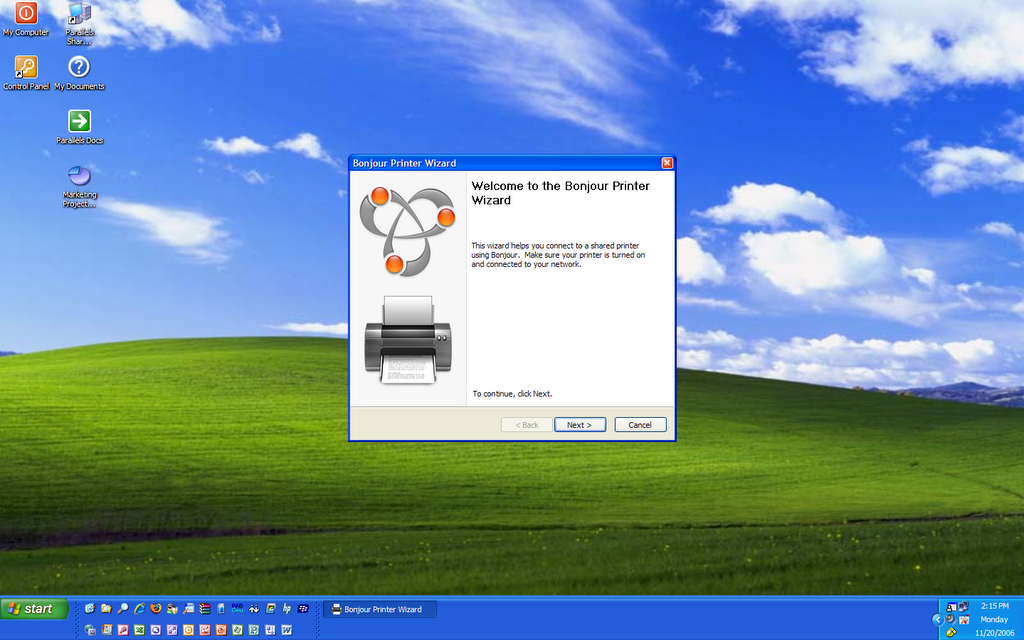Open the Parallels Shared Folders desktop shortcut
1024x640 pixels.
pyautogui.click(x=80, y=24)
